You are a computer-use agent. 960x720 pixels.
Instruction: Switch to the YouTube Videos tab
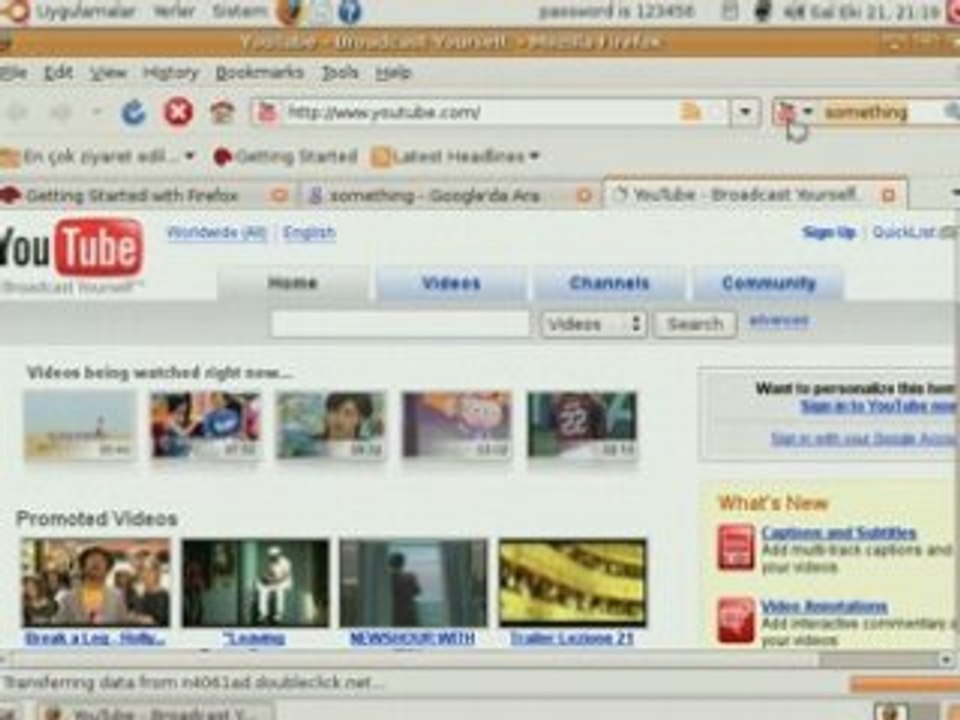(x=451, y=283)
